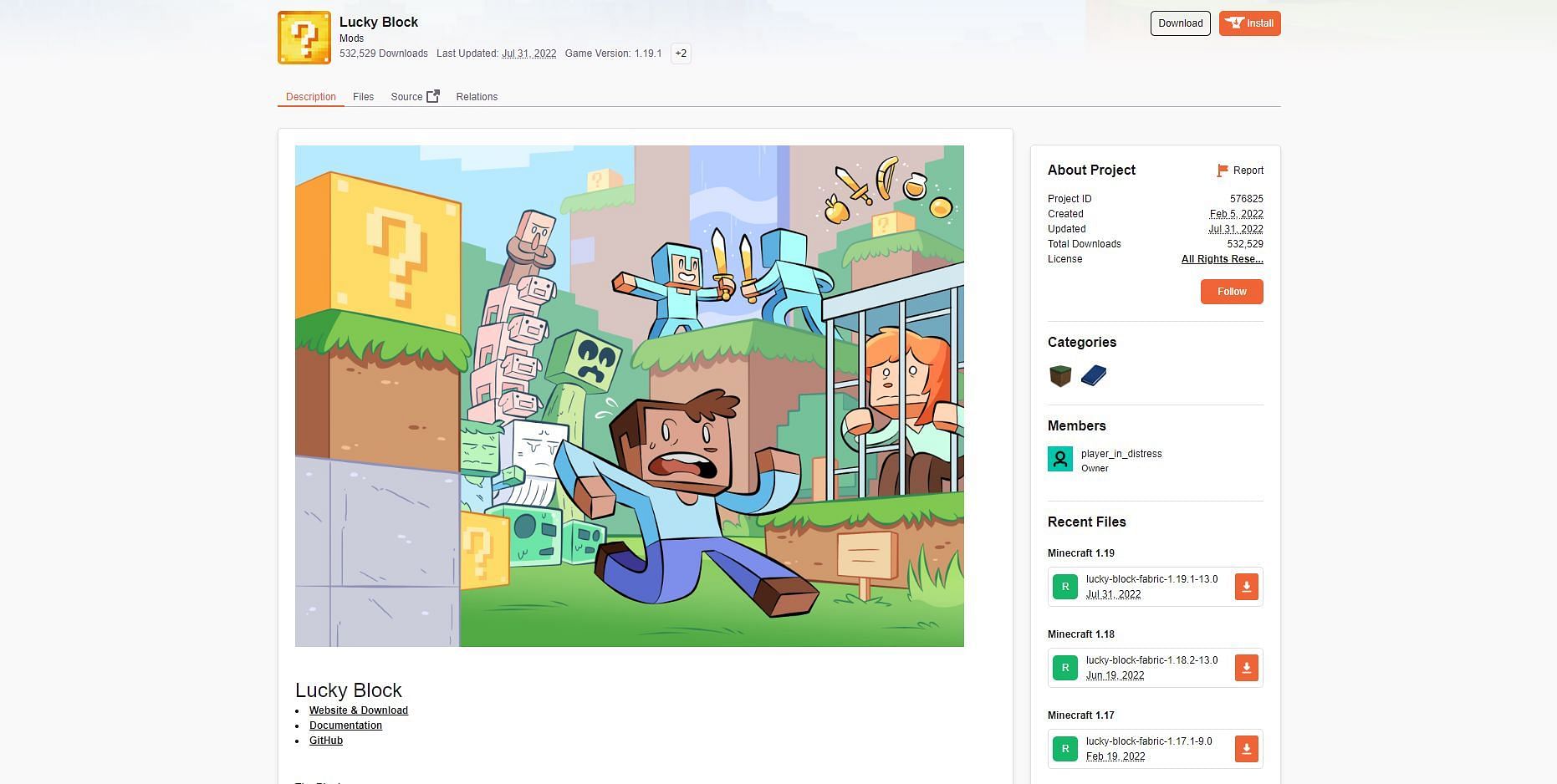Click the Lucky Block cartoon banner image
The height and width of the screenshot is (784, 1557).
pos(630,396)
